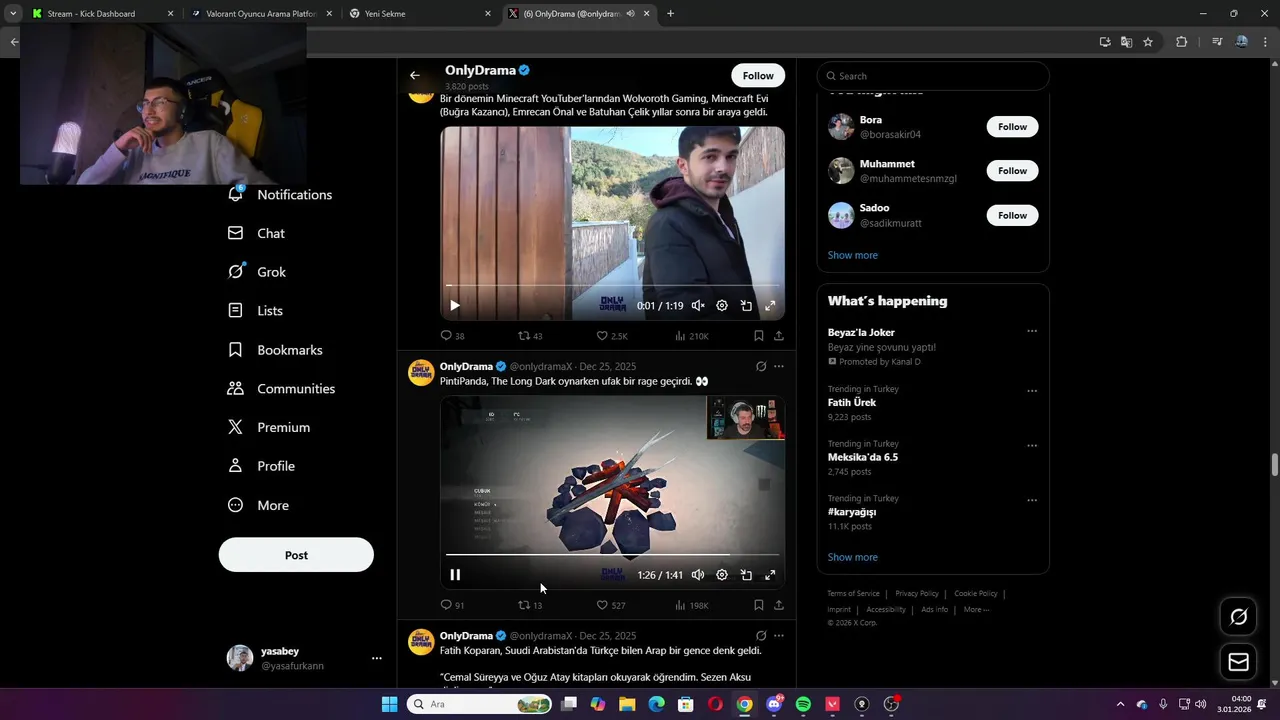
Task: Follow Muhammet @muhammetesnmzgl
Action: tap(1012, 171)
